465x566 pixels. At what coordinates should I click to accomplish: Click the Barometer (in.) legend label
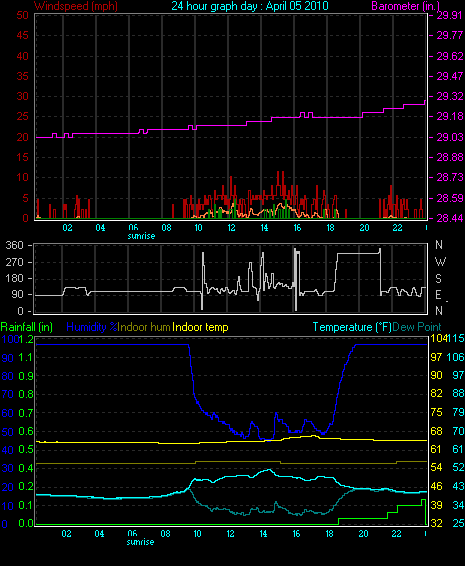coord(405,6)
